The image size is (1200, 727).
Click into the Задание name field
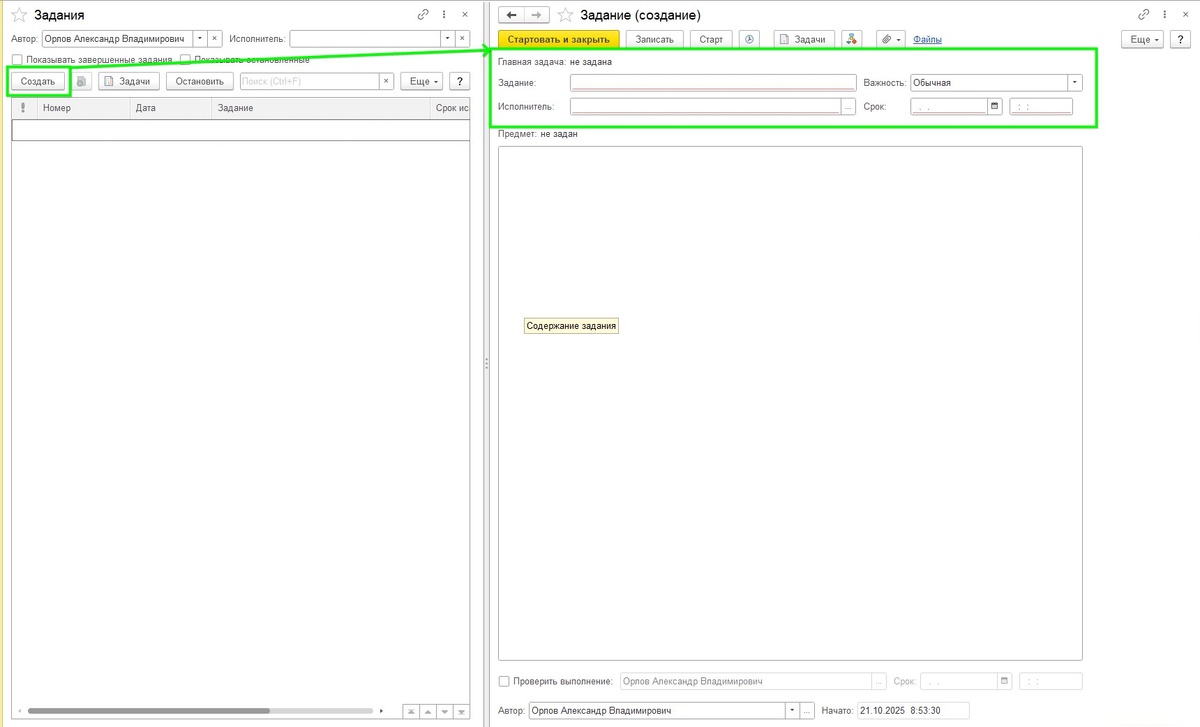(713, 83)
